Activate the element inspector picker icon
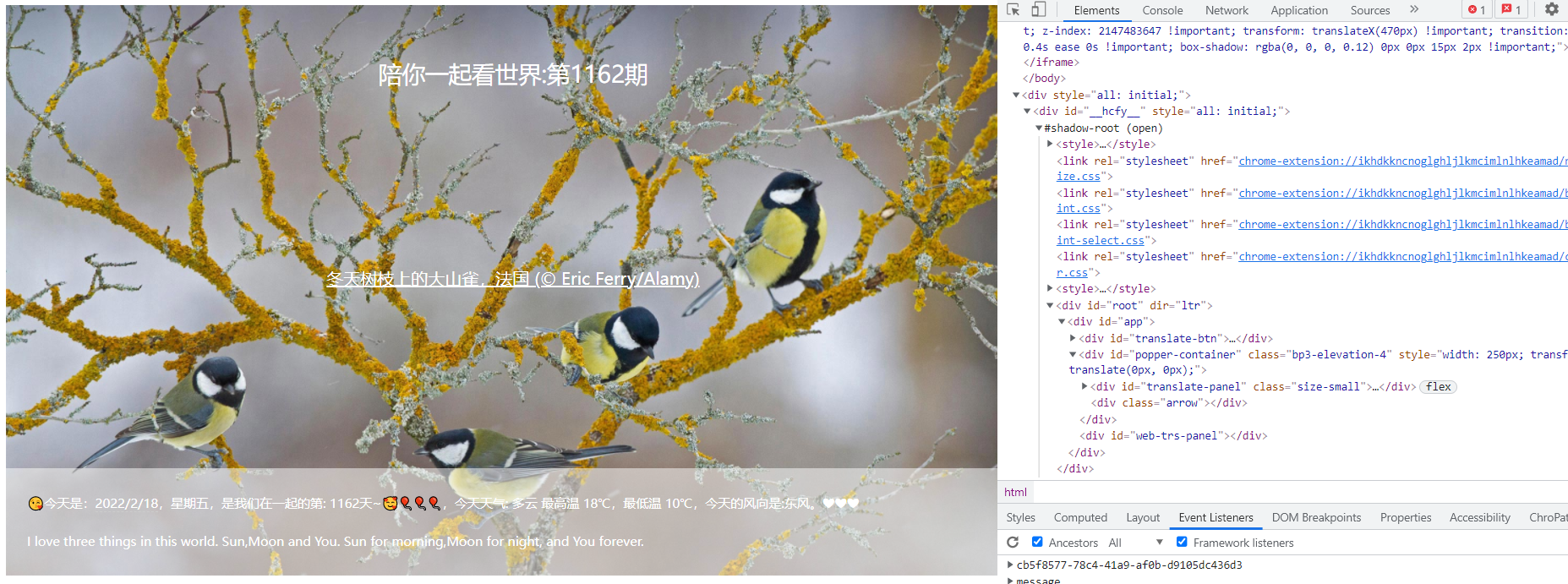 1013,9
